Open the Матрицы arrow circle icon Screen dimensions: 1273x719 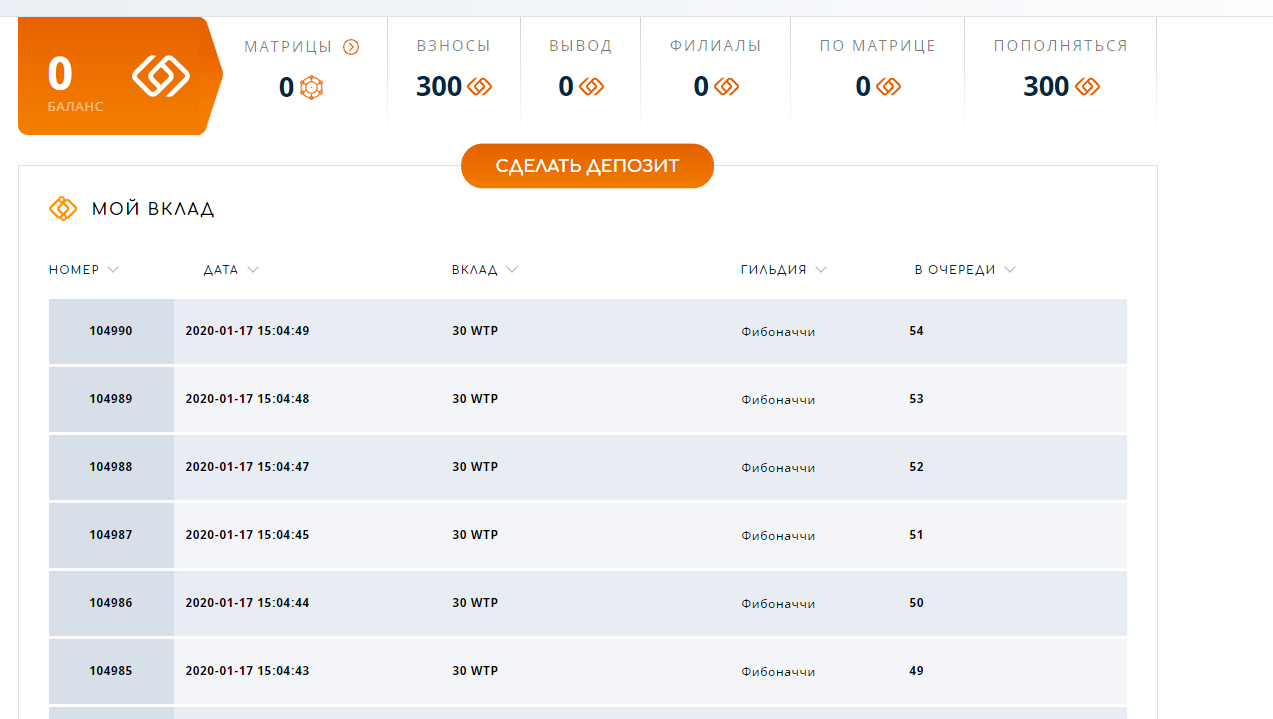pyautogui.click(x=351, y=47)
